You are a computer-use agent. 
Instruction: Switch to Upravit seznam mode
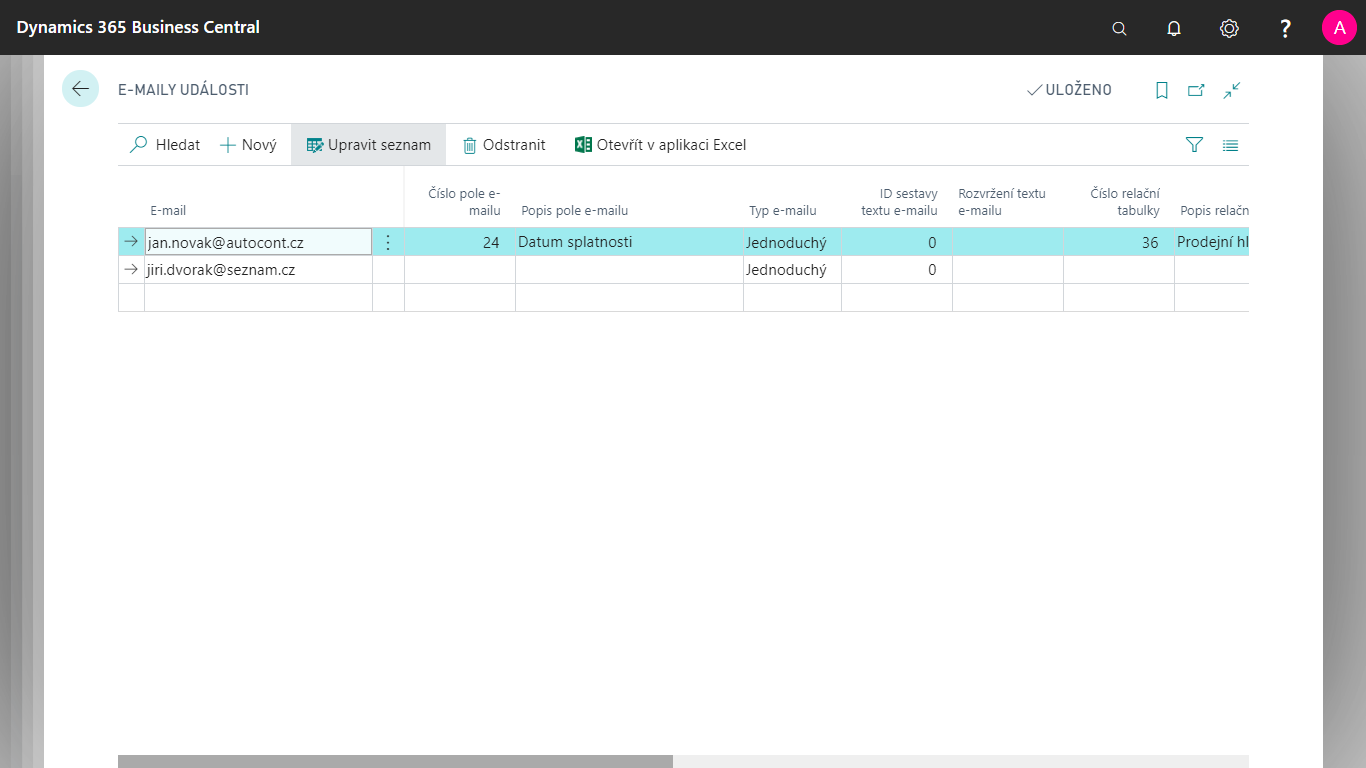[368, 144]
